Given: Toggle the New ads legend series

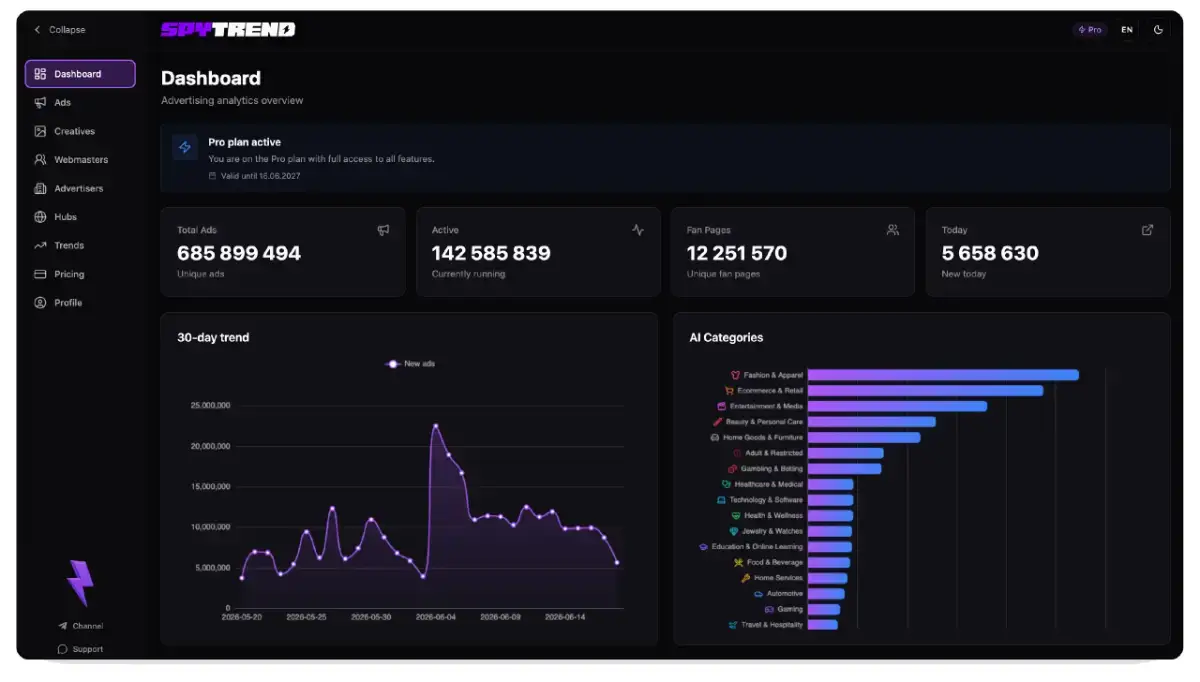Looking at the screenshot, I should 410,364.
